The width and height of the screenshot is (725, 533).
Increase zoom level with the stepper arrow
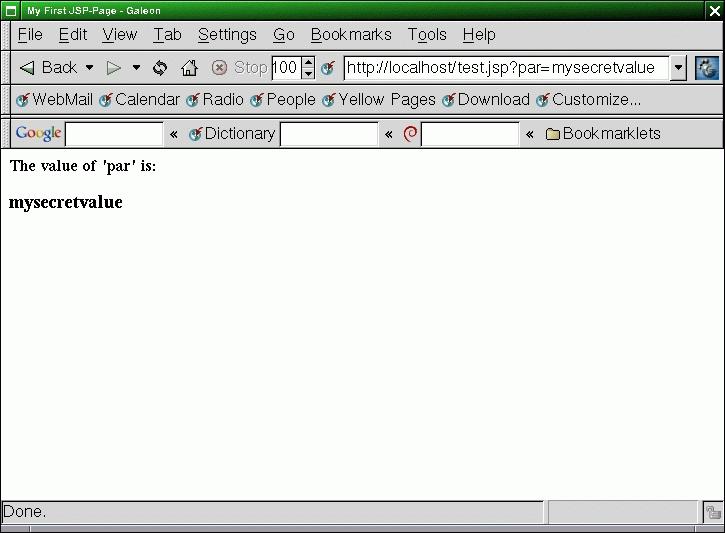(308, 62)
